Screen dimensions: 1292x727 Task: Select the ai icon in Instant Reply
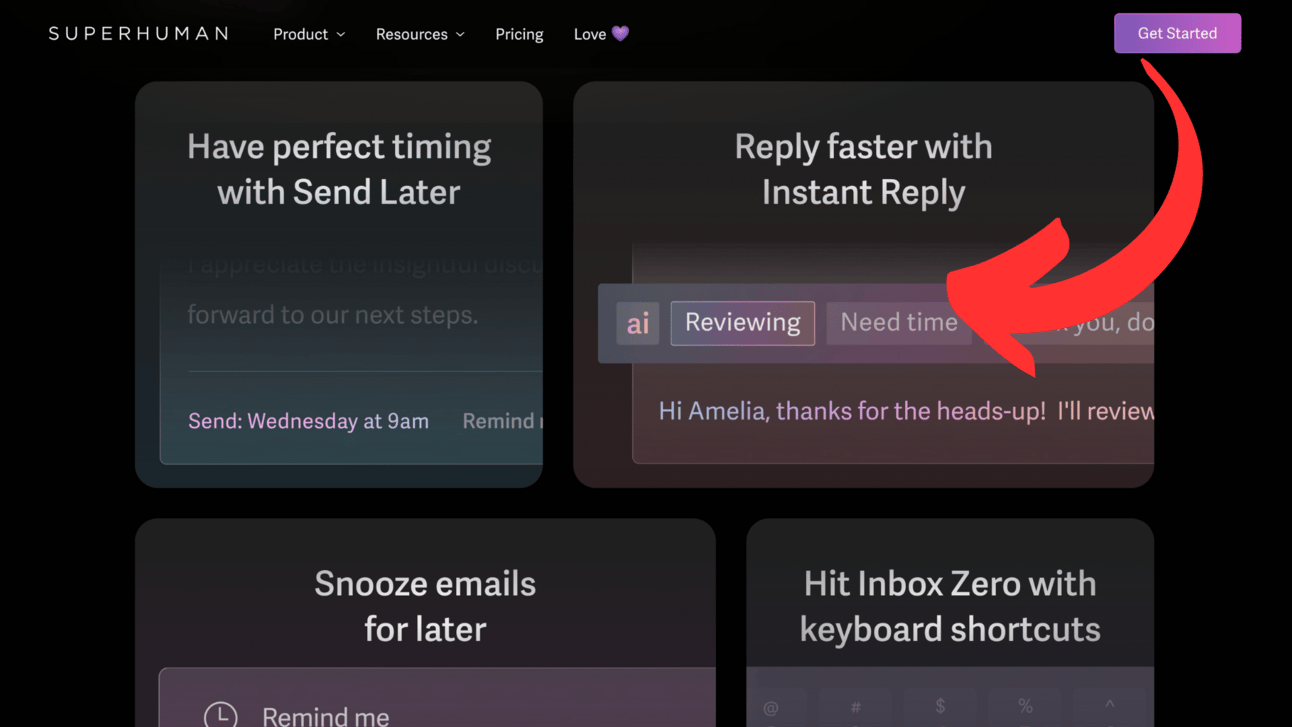pyautogui.click(x=637, y=323)
